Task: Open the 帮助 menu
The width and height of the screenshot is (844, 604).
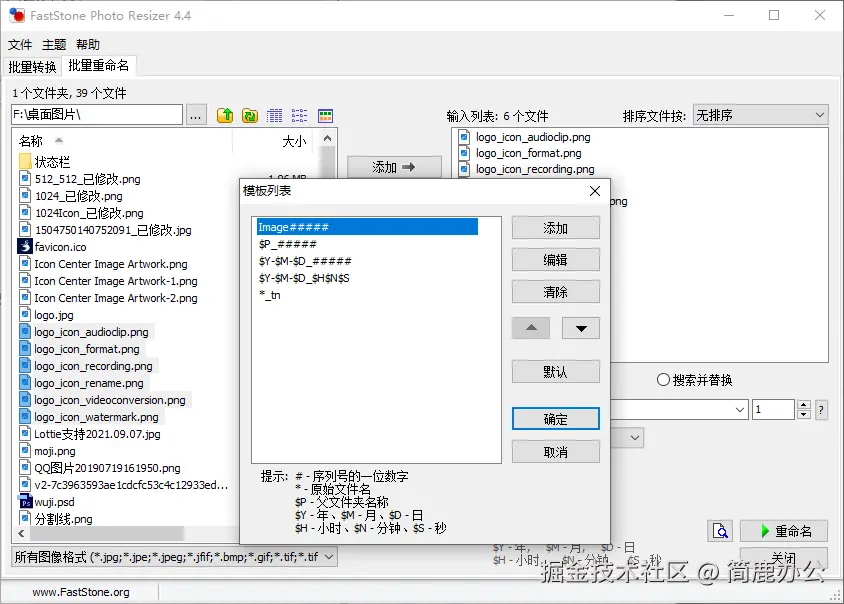Action: click(x=88, y=45)
